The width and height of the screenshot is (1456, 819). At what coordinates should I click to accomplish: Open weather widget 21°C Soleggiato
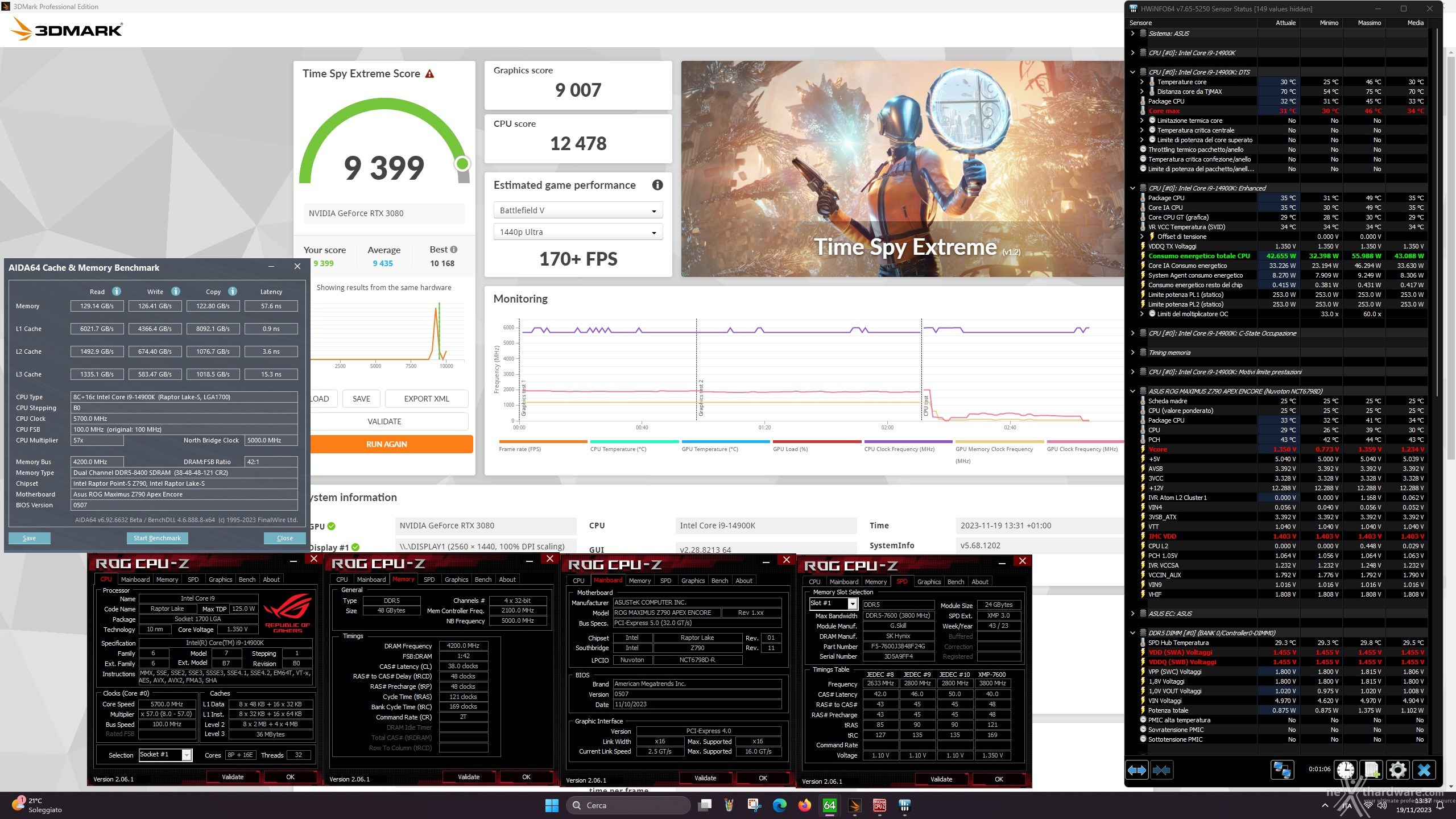(x=38, y=805)
